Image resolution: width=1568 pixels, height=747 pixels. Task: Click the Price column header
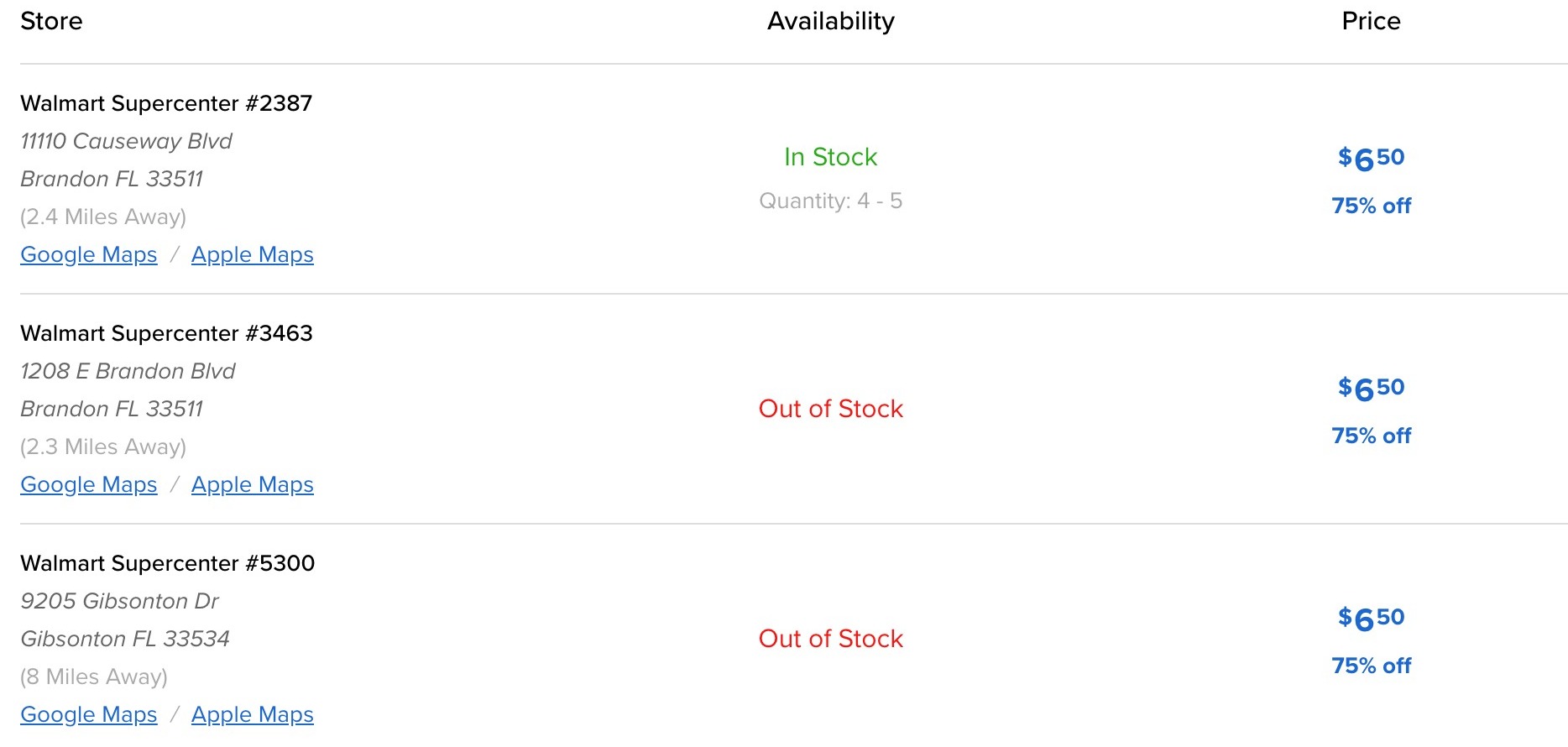(x=1371, y=21)
